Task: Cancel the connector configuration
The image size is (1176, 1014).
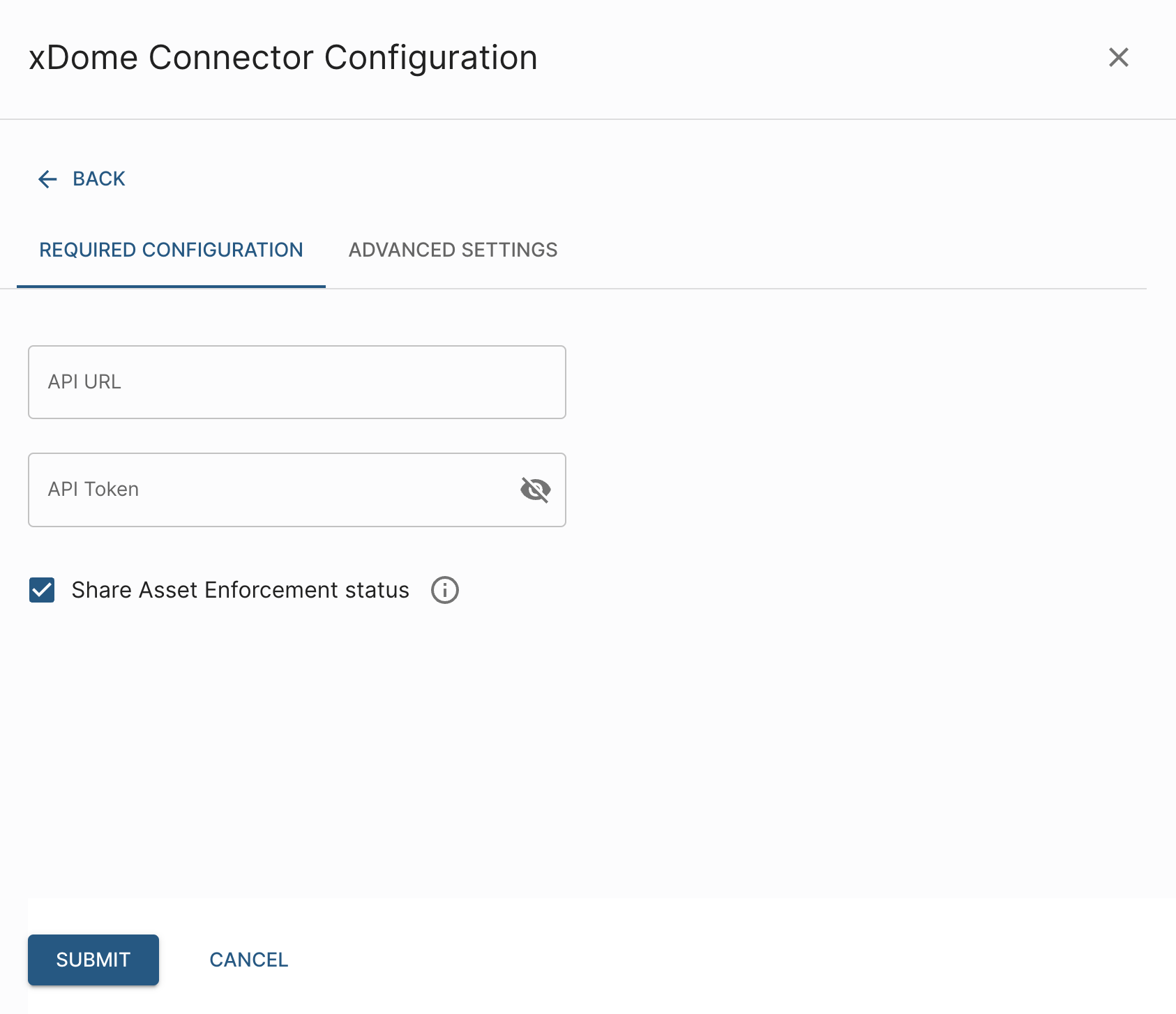Action: 248,960
